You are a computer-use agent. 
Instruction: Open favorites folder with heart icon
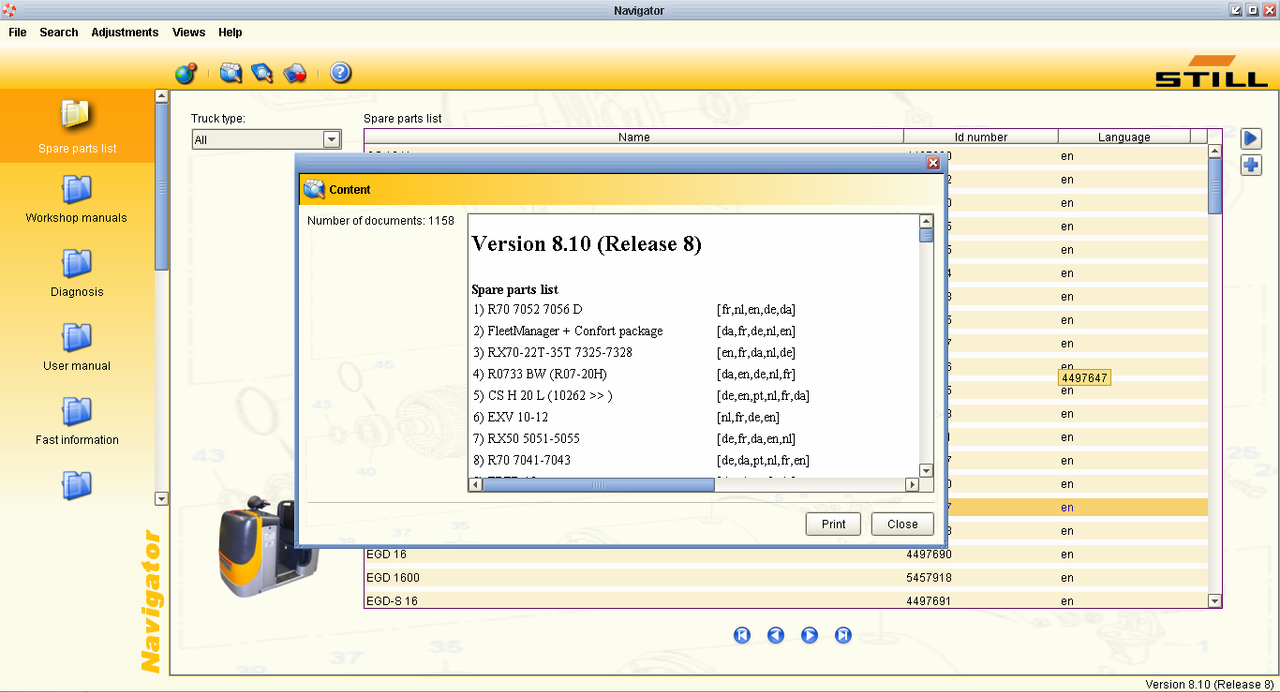(x=294, y=73)
